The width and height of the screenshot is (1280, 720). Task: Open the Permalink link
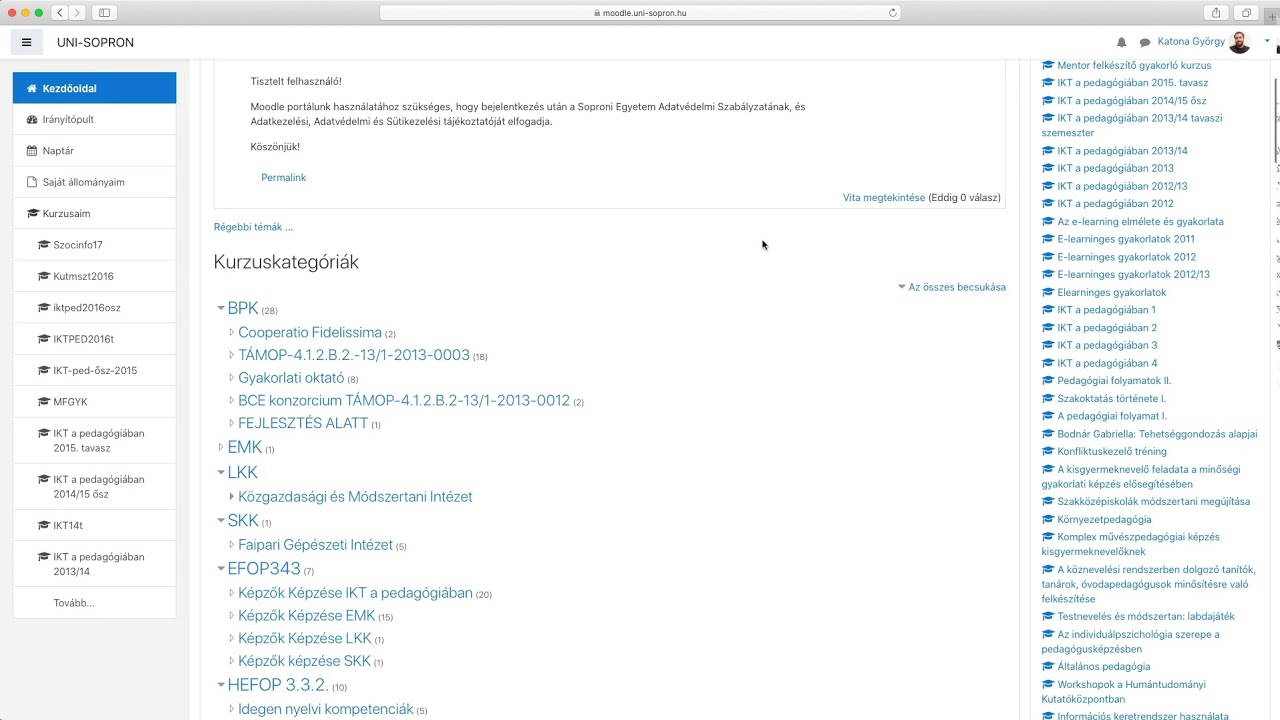[x=283, y=177]
